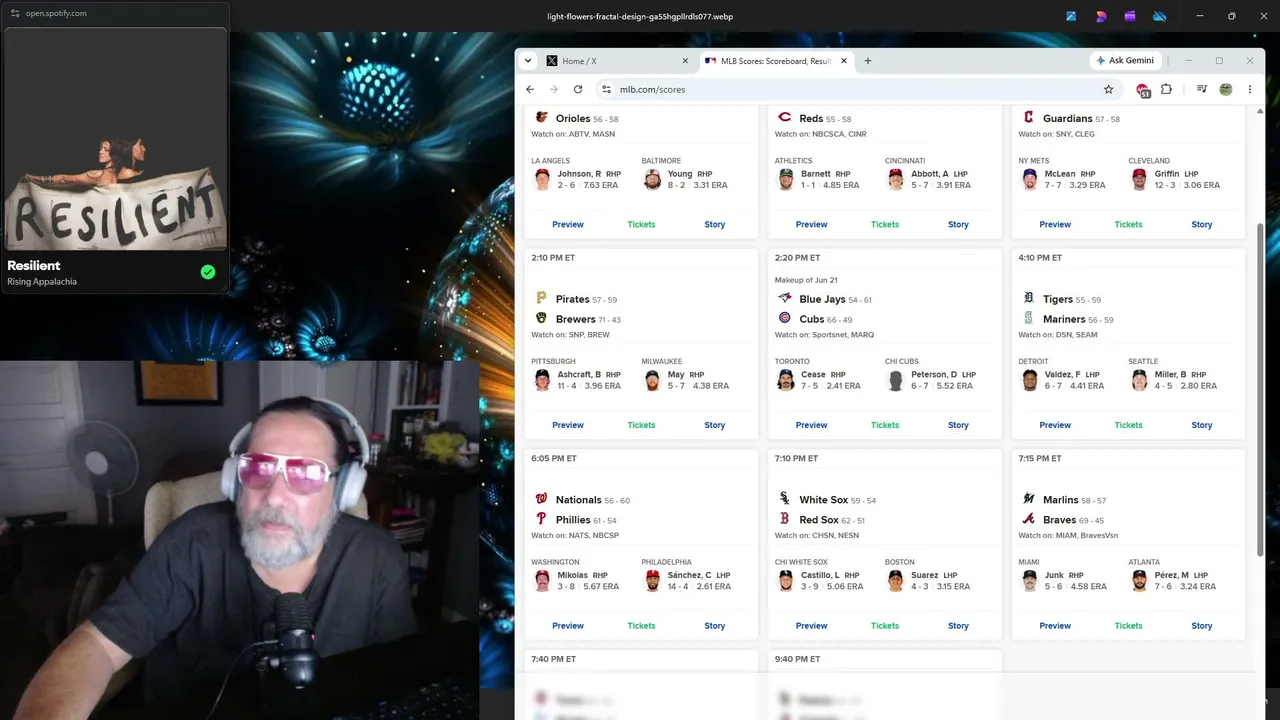Viewport: 1280px width, 720px height.
Task: Open Preview for Nationals vs Phillies
Action: [568, 626]
